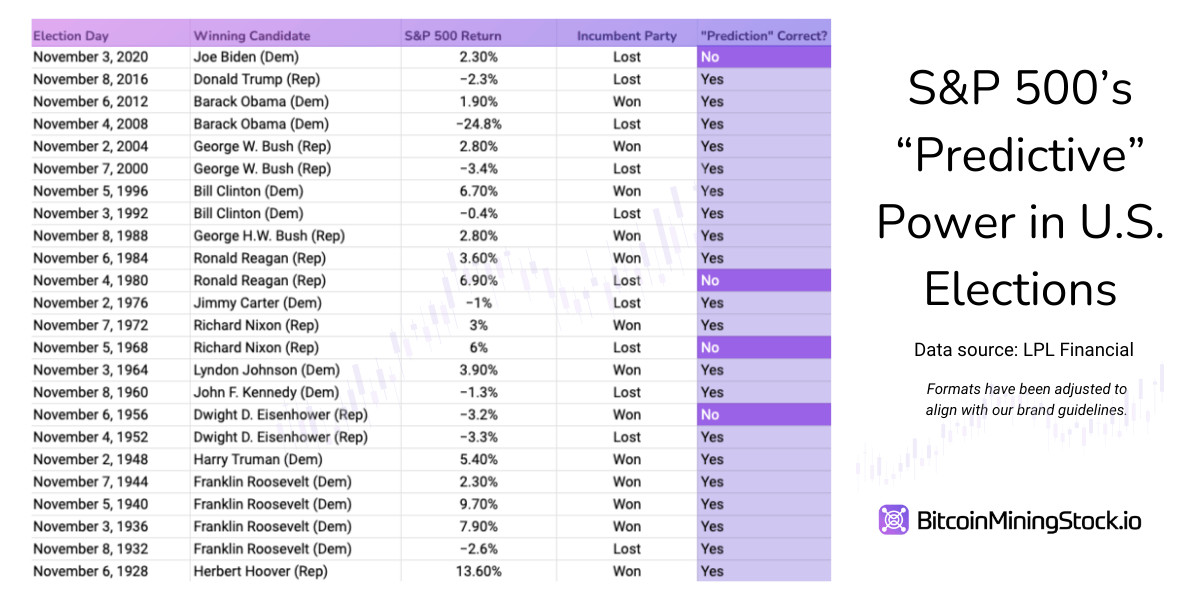The image size is (1200, 600).
Task: Click the 13.60% return value
Action: [x=479, y=571]
